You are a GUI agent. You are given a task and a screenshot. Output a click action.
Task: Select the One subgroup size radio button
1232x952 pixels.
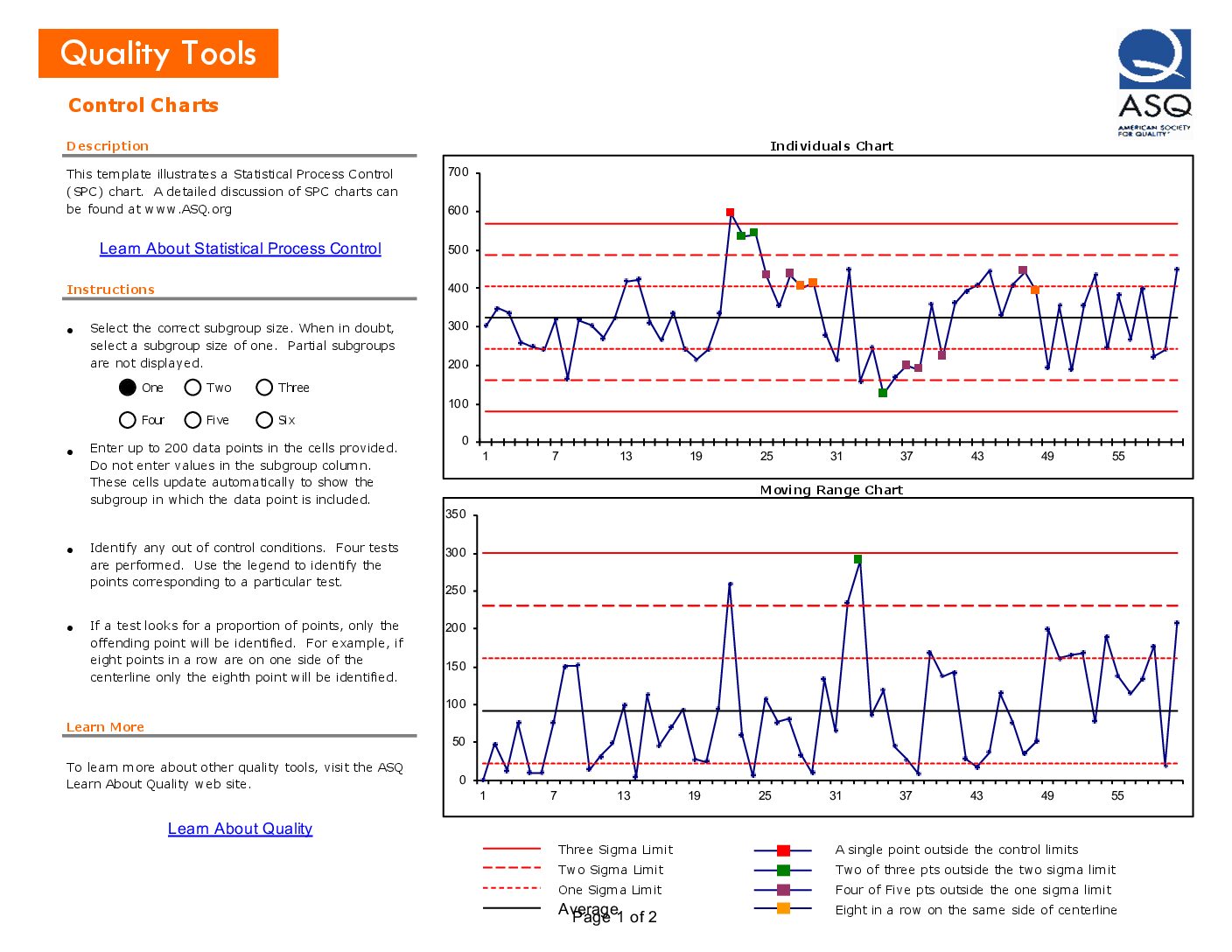(128, 388)
